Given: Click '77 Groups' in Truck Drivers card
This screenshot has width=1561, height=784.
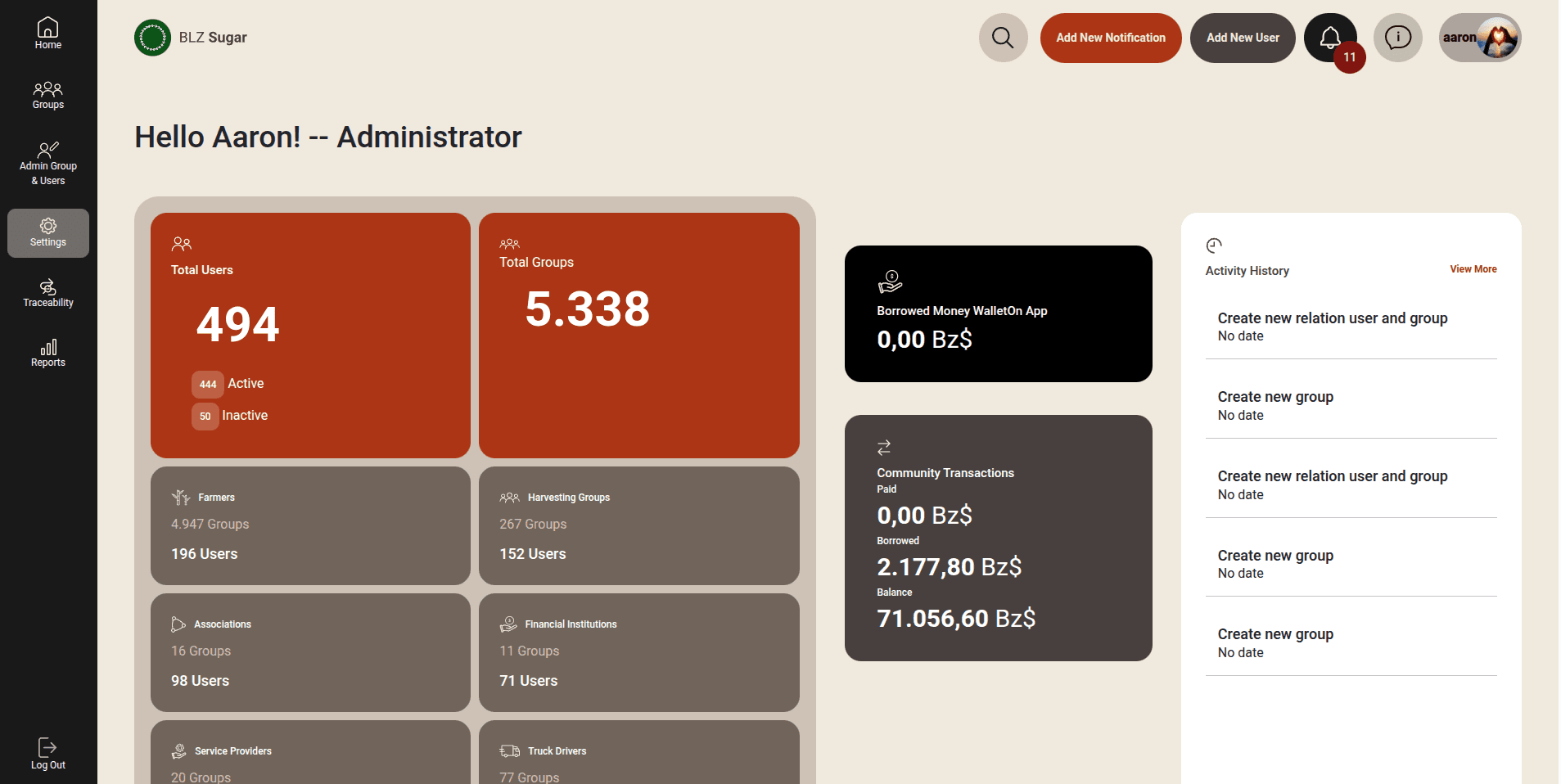Looking at the screenshot, I should [x=530, y=777].
